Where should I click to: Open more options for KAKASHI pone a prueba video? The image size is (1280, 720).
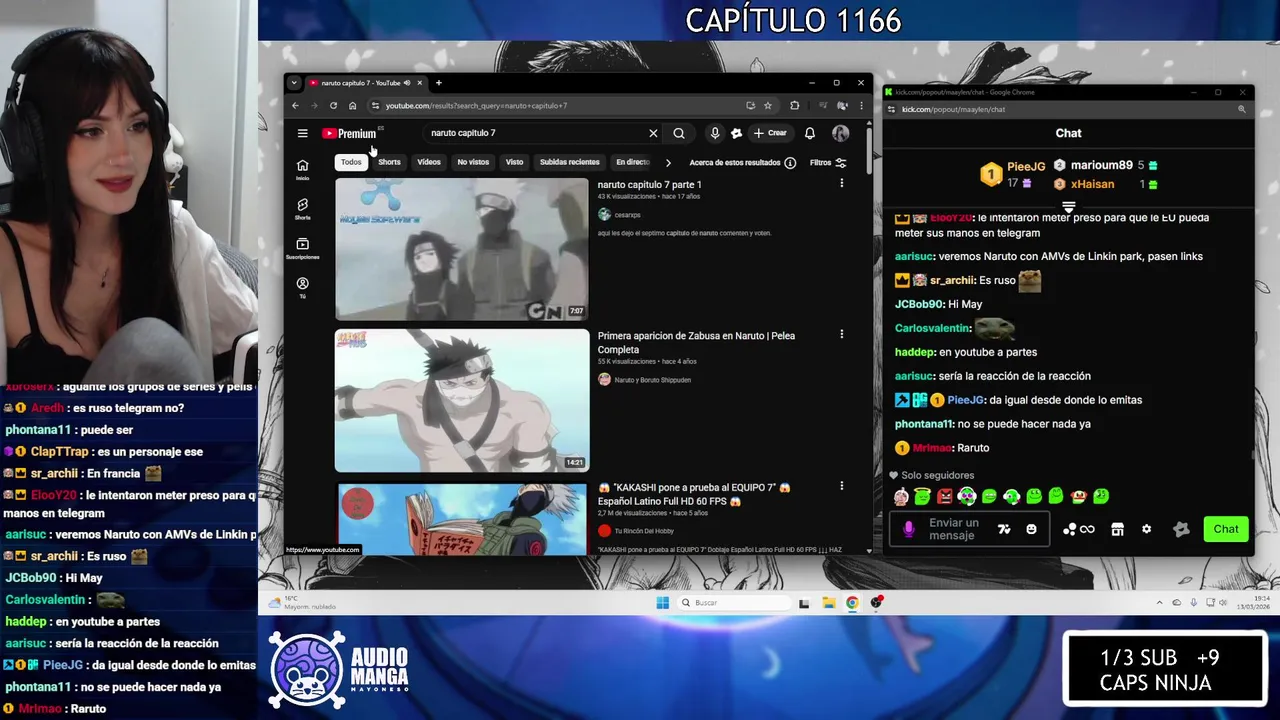(841, 486)
